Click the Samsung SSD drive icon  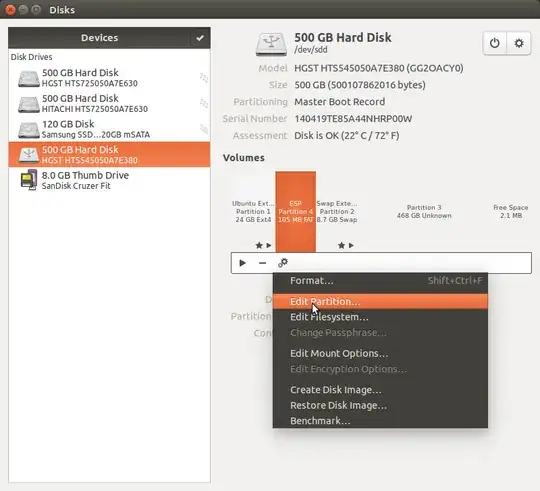click(x=29, y=129)
